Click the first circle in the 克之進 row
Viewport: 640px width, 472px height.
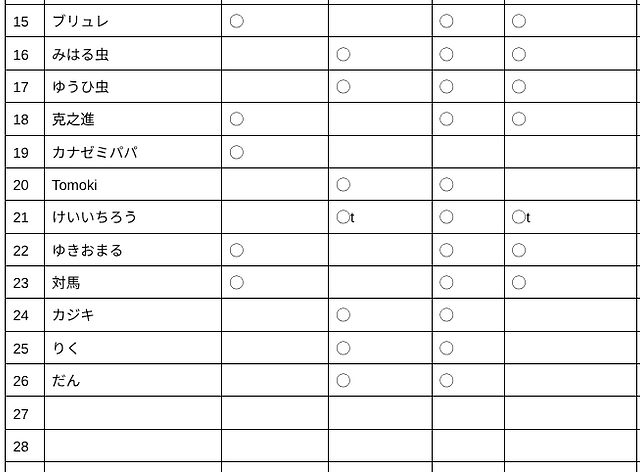coord(237,119)
